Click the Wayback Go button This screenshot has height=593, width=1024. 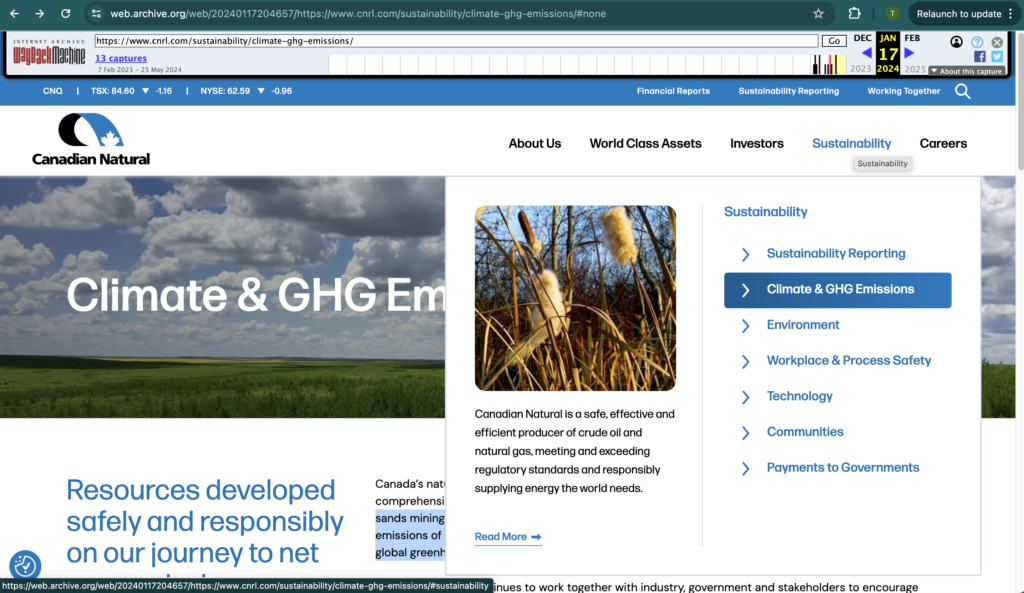coord(834,40)
